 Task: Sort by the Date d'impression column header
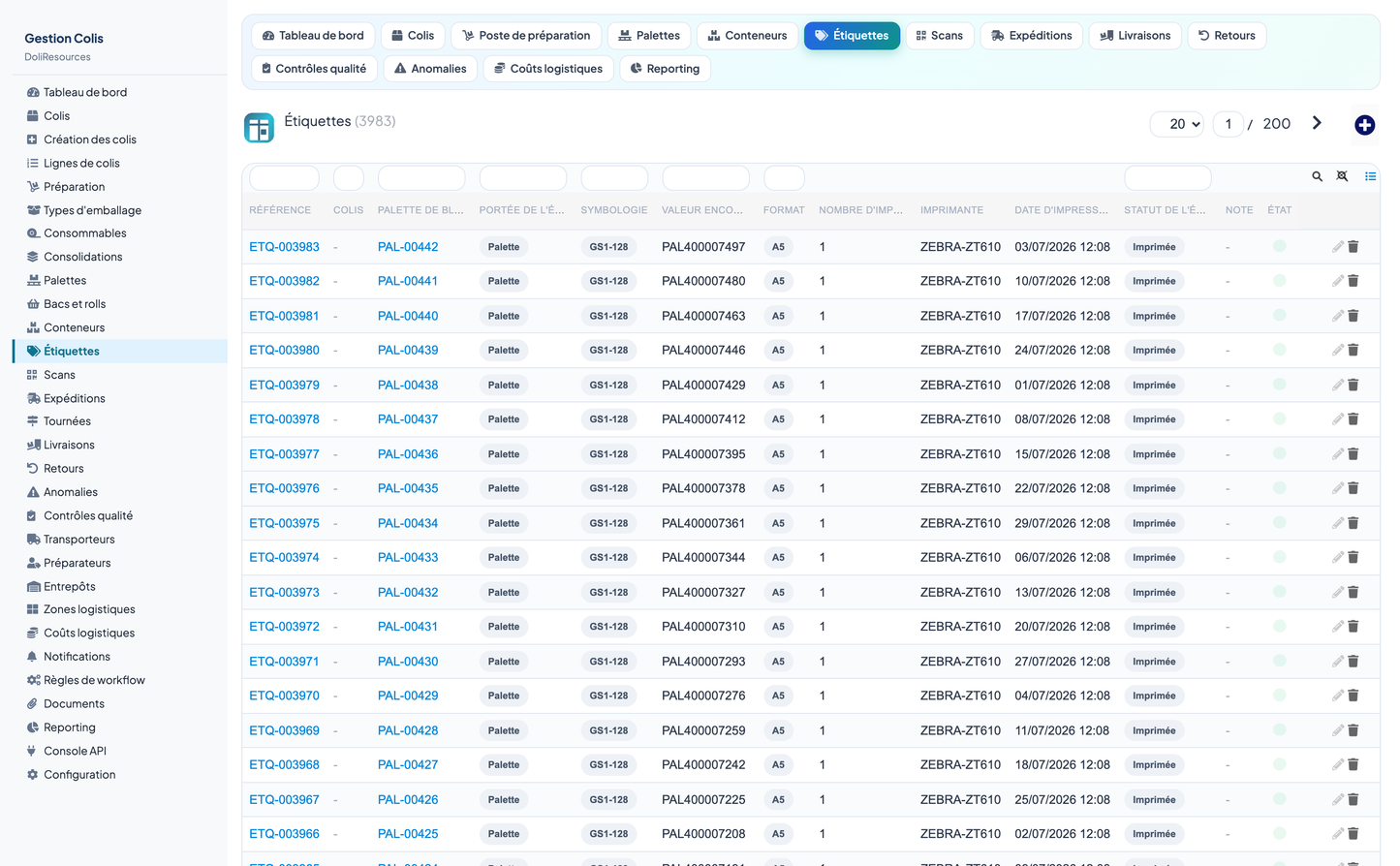[x=1061, y=210]
